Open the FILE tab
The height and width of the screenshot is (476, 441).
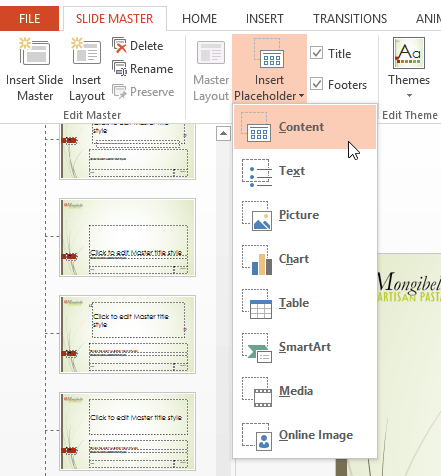pyautogui.click(x=29, y=19)
